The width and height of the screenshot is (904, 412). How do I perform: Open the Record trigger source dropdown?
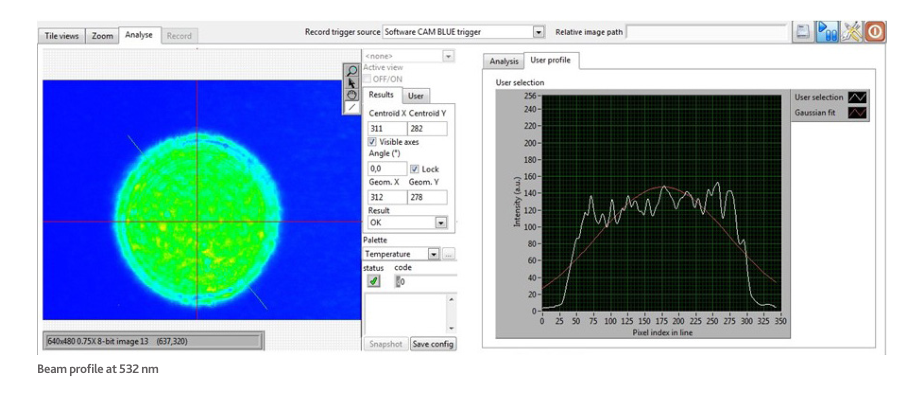point(539,33)
